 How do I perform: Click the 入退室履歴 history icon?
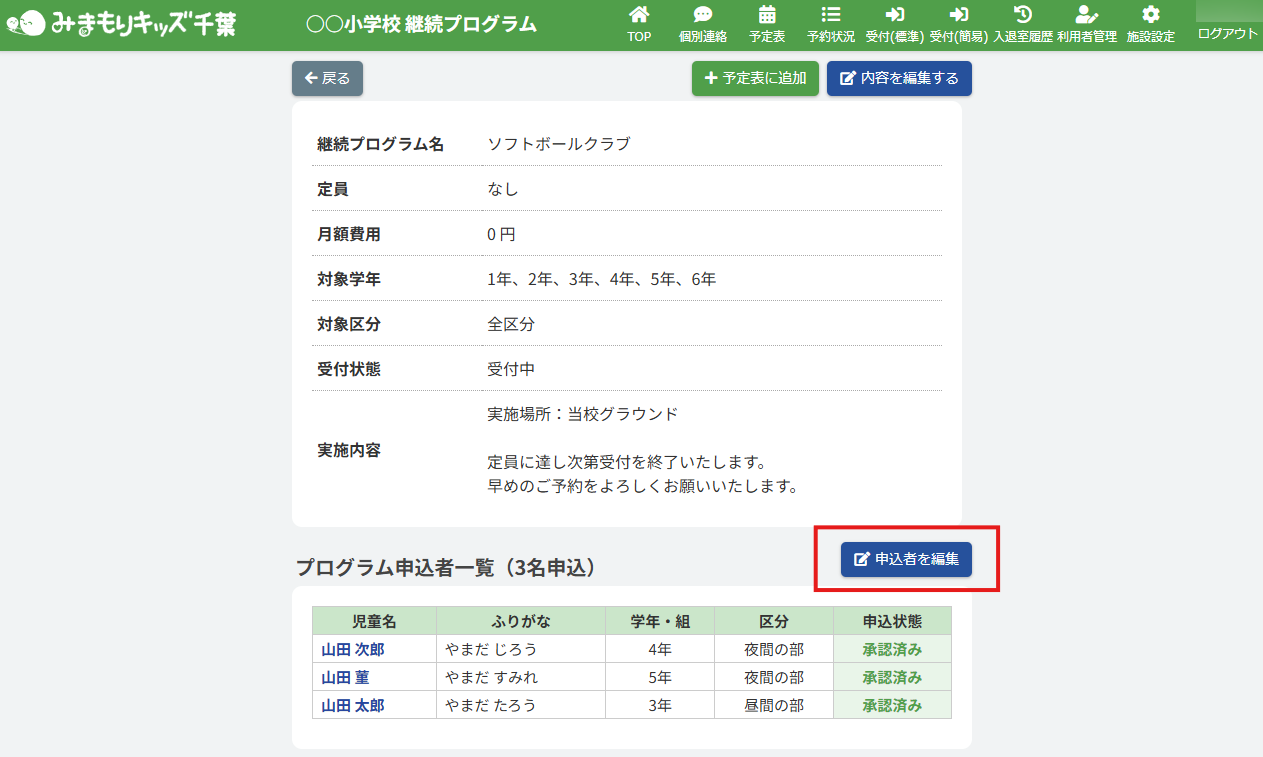pos(1022,15)
